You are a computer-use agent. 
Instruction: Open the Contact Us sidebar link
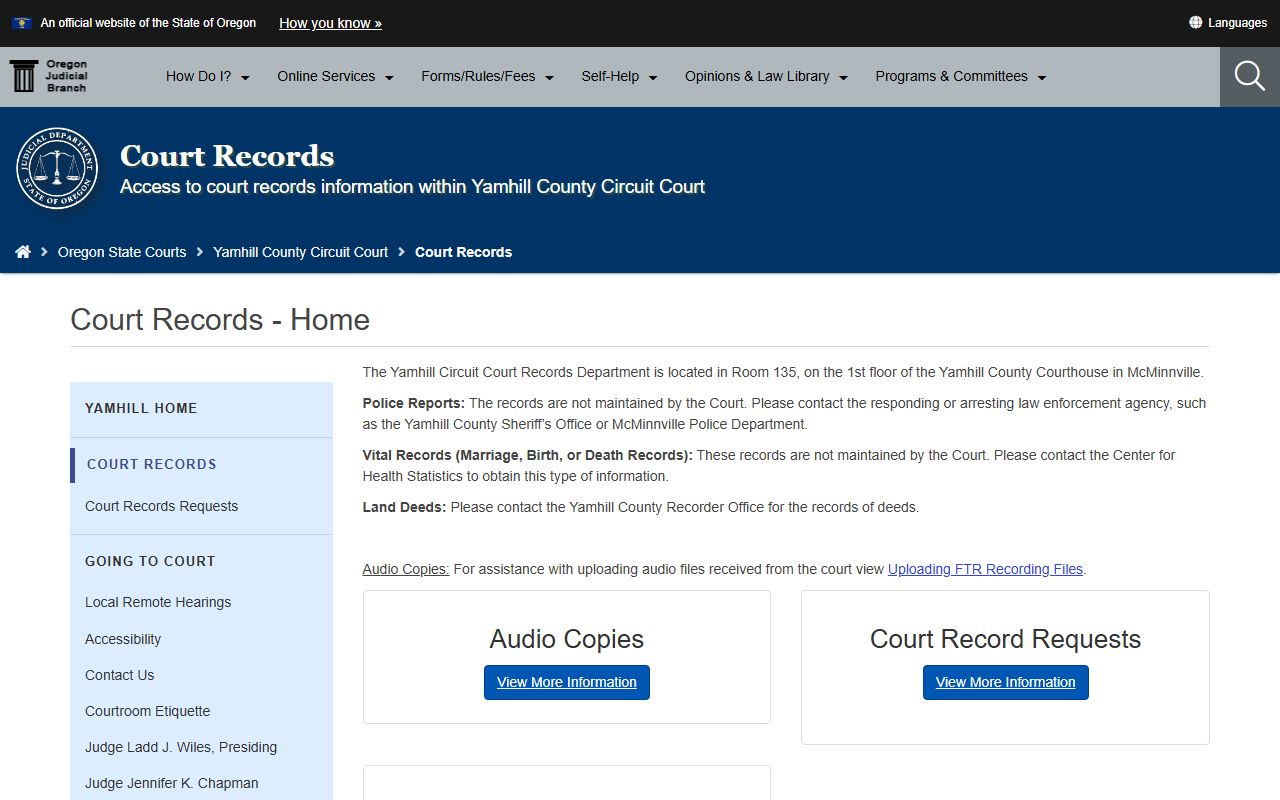[120, 675]
